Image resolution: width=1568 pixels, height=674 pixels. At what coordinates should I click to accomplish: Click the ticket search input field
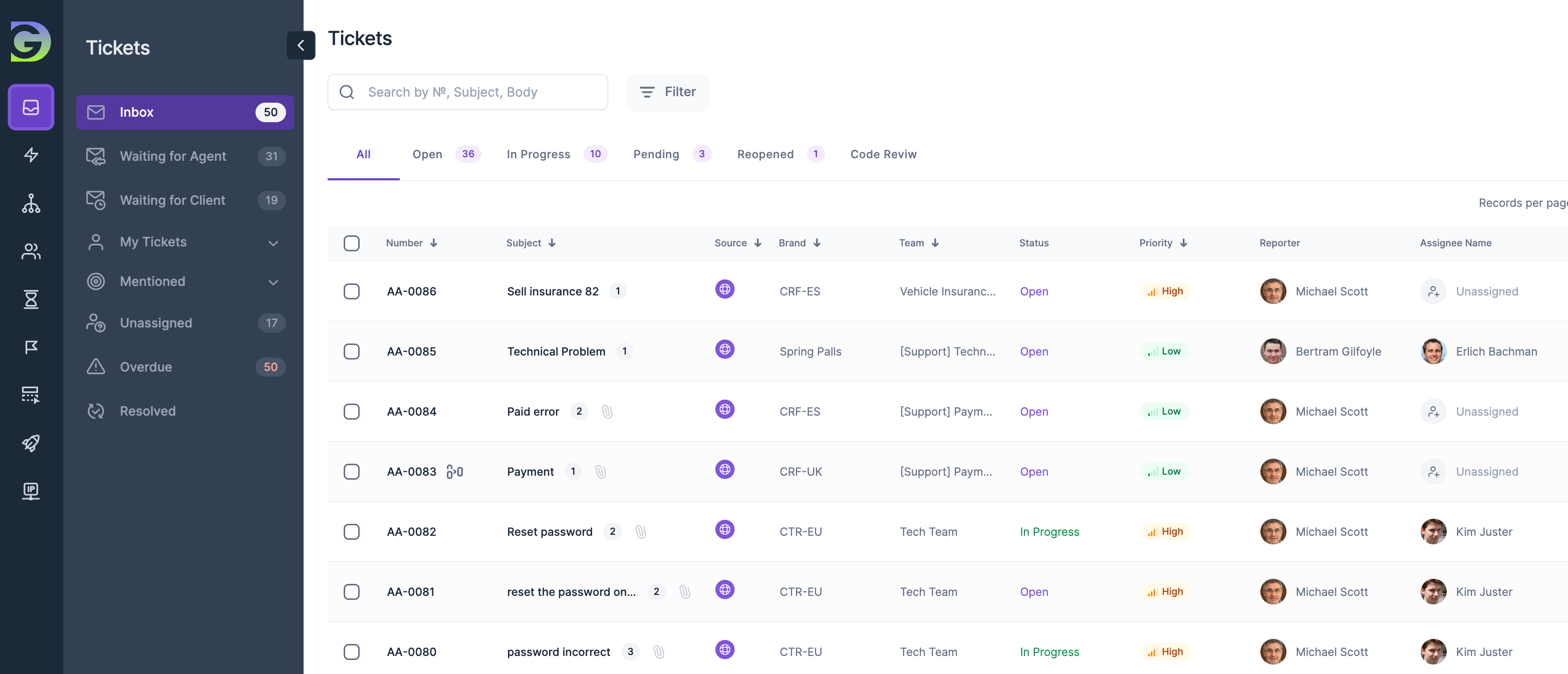point(481,93)
